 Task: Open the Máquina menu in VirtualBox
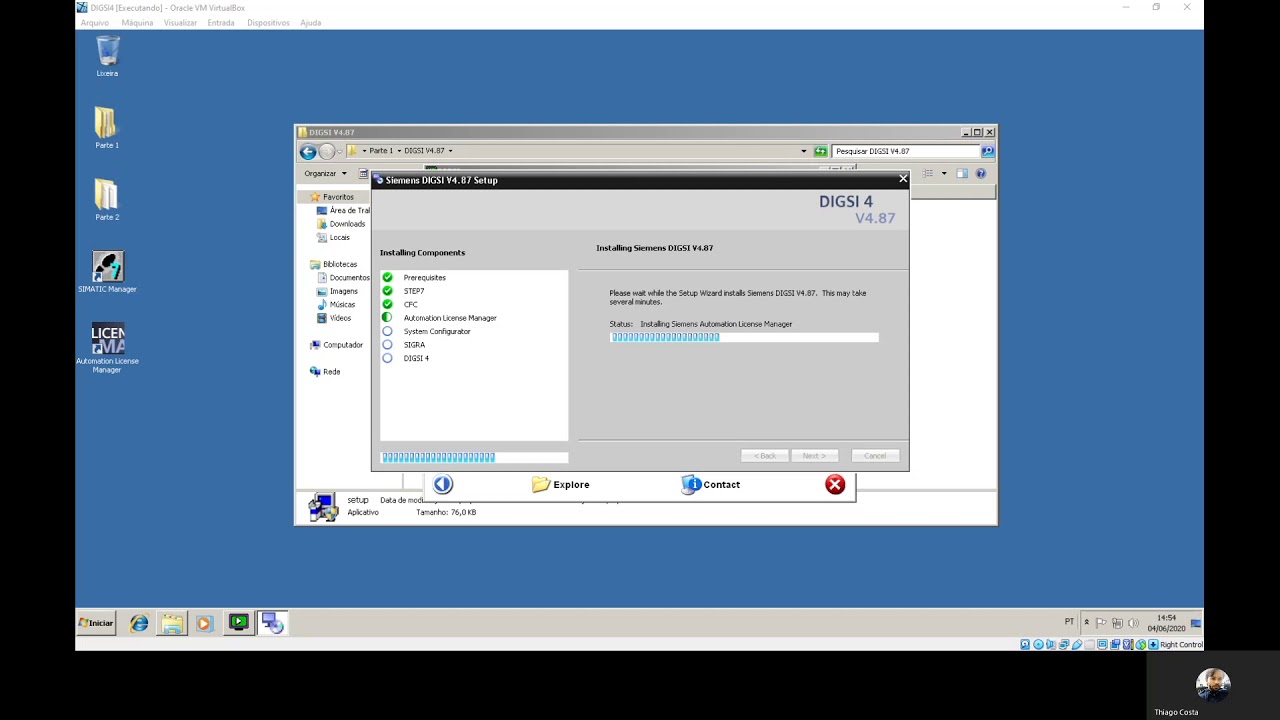137,23
